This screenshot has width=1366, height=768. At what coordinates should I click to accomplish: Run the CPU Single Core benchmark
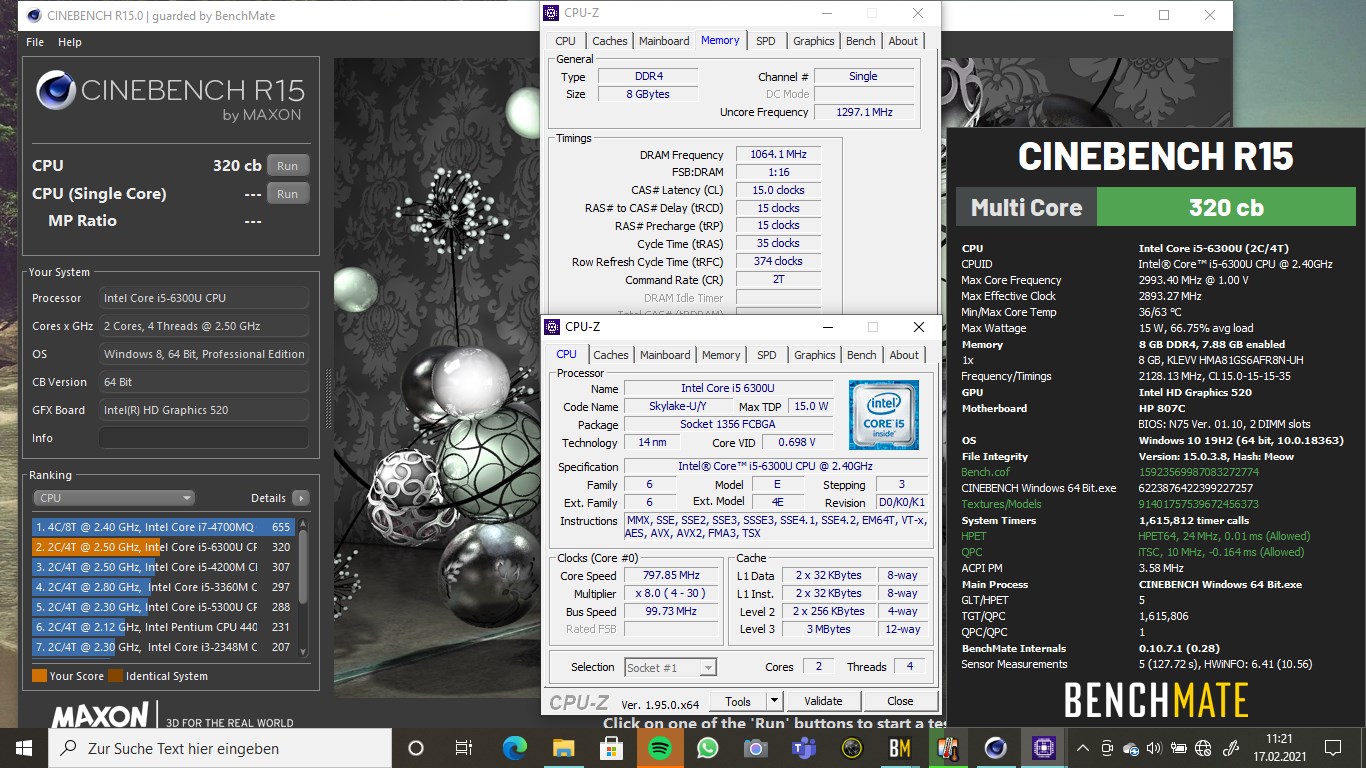pos(288,194)
